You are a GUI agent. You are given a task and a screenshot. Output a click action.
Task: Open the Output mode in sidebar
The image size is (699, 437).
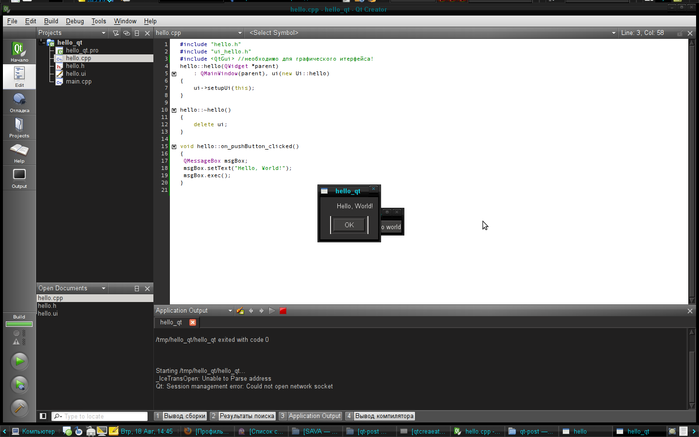click(x=19, y=178)
